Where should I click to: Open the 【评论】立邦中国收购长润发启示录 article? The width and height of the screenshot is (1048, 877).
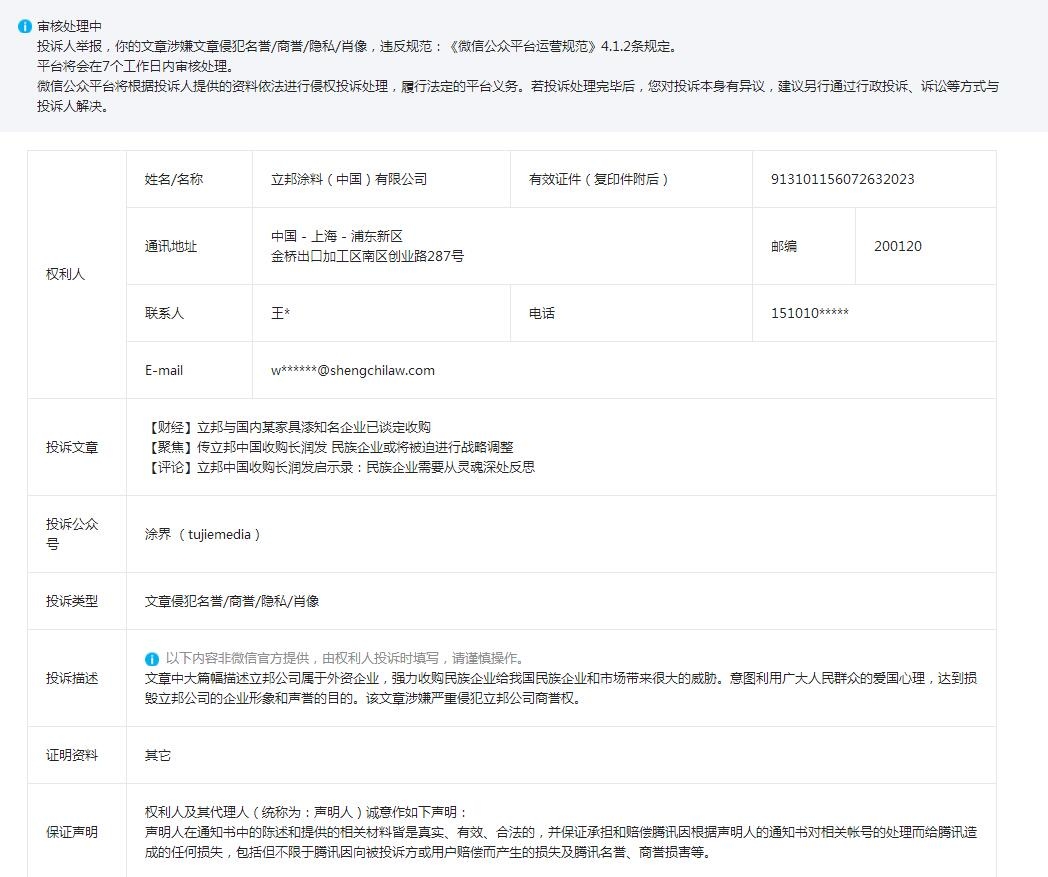339,466
